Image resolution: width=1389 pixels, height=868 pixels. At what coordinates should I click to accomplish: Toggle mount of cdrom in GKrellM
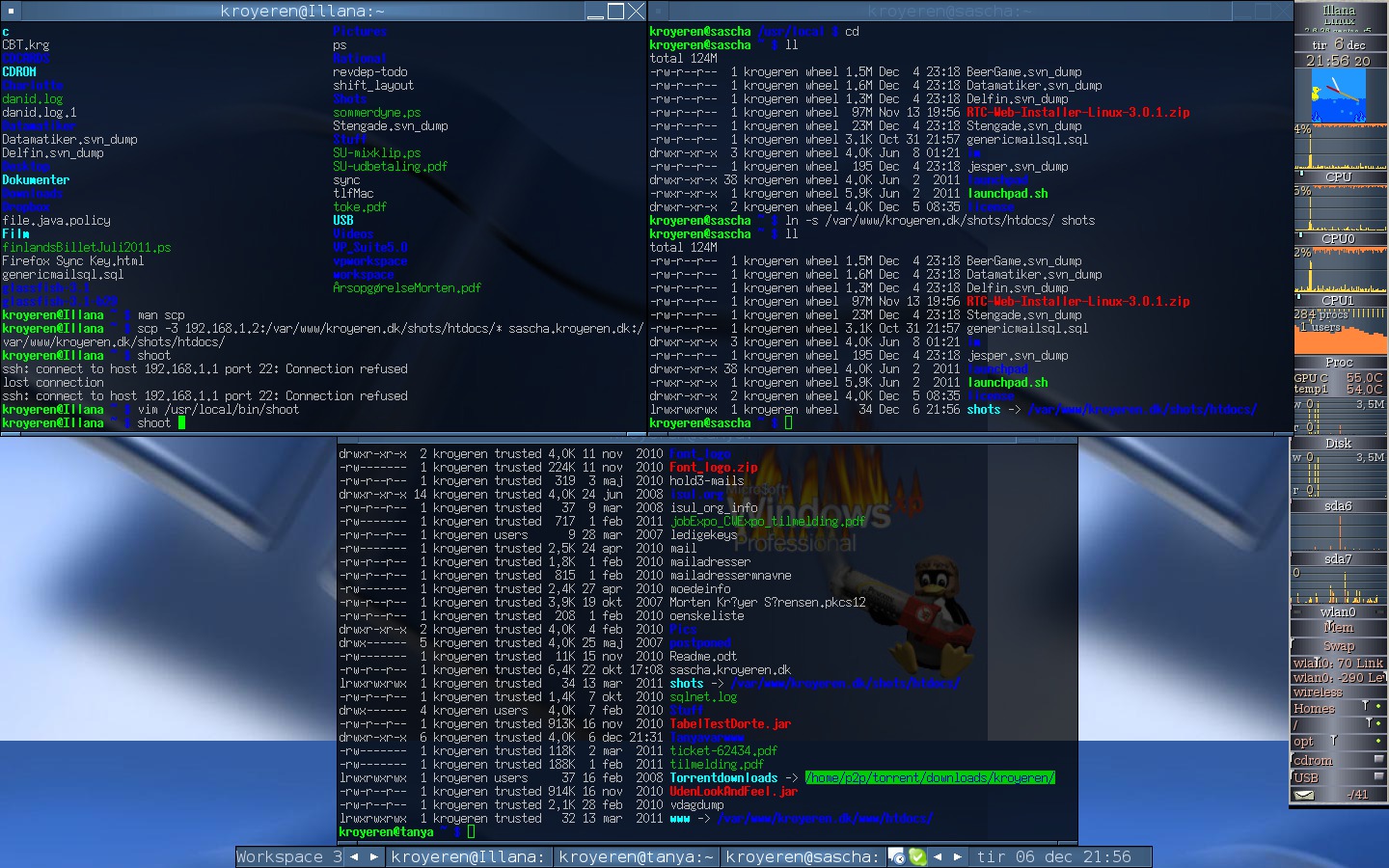1378,760
